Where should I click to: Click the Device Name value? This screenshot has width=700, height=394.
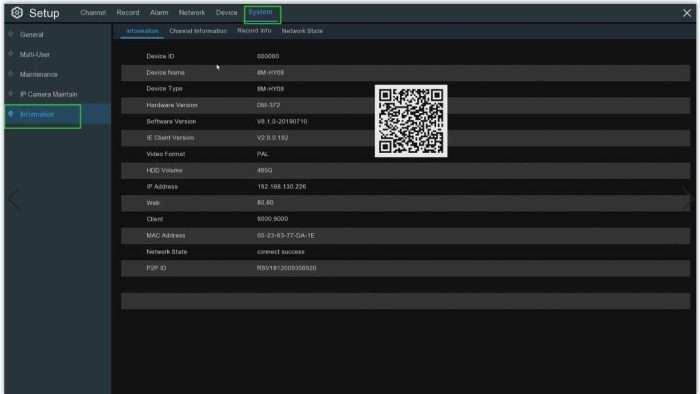[x=270, y=73]
